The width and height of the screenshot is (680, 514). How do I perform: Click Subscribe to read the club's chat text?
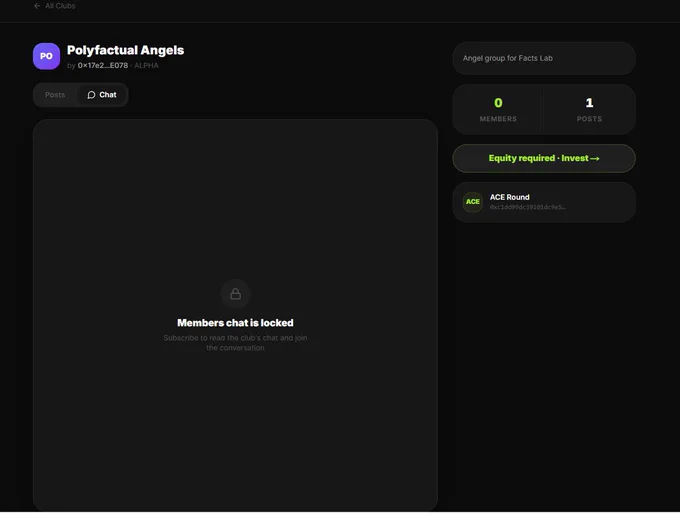click(x=235, y=343)
